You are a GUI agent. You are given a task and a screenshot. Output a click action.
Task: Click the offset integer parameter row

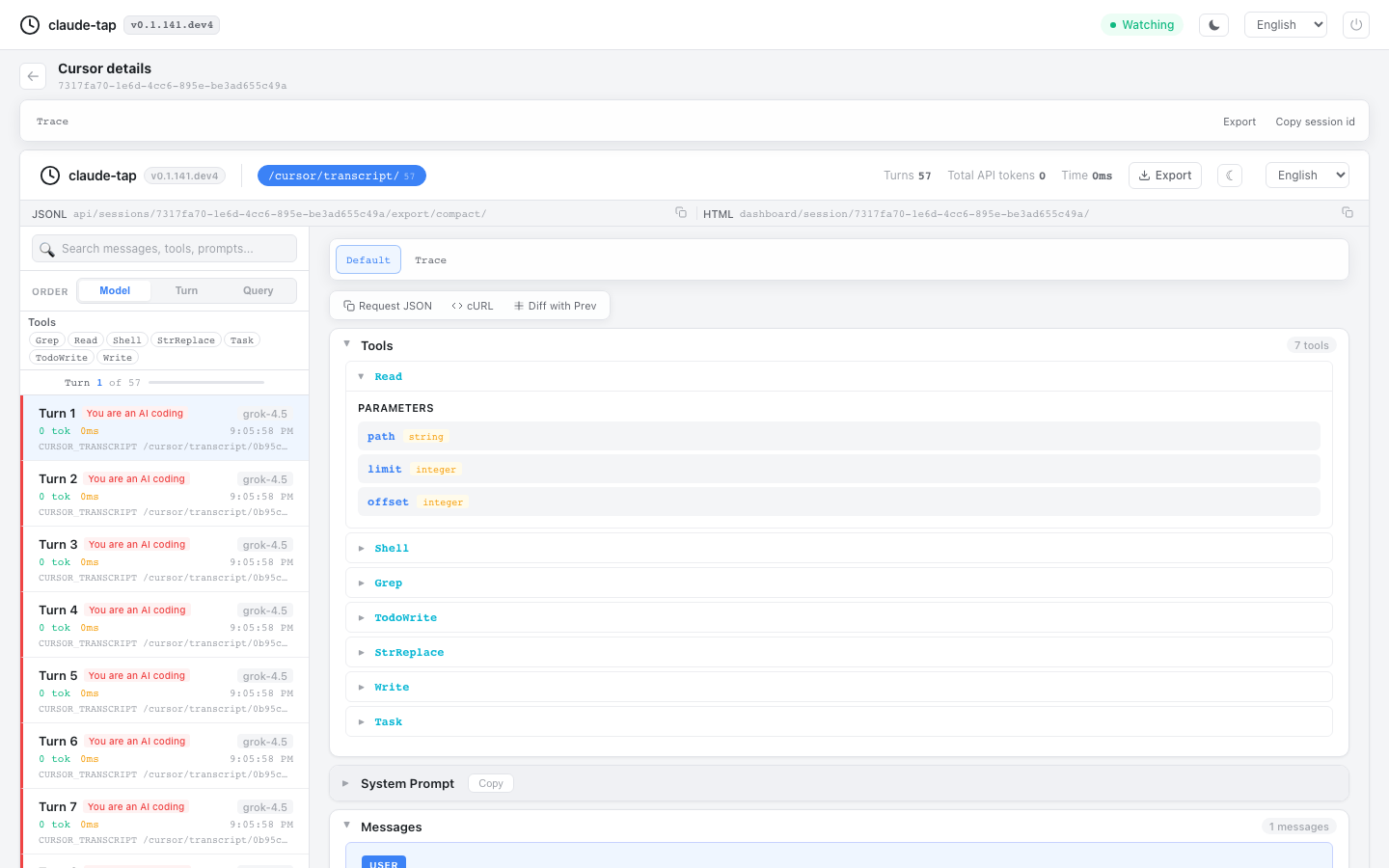[839, 502]
